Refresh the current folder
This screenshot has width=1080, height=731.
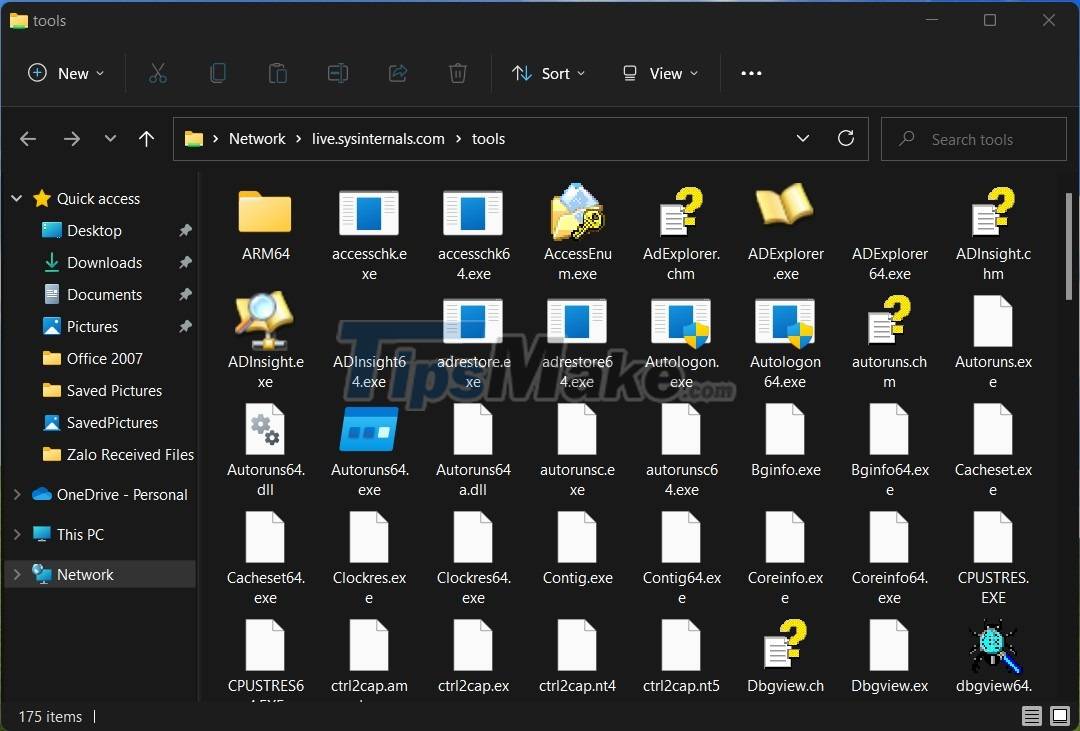[845, 138]
